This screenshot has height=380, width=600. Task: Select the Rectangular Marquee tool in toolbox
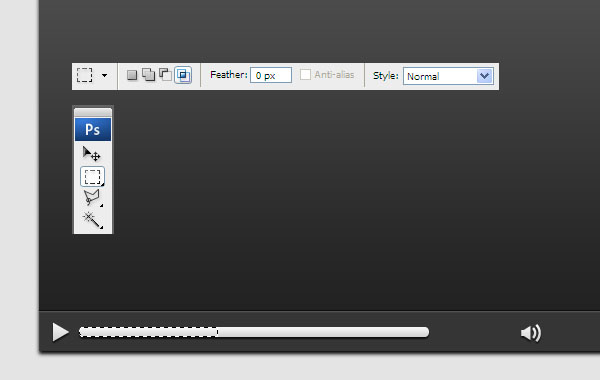(93, 177)
